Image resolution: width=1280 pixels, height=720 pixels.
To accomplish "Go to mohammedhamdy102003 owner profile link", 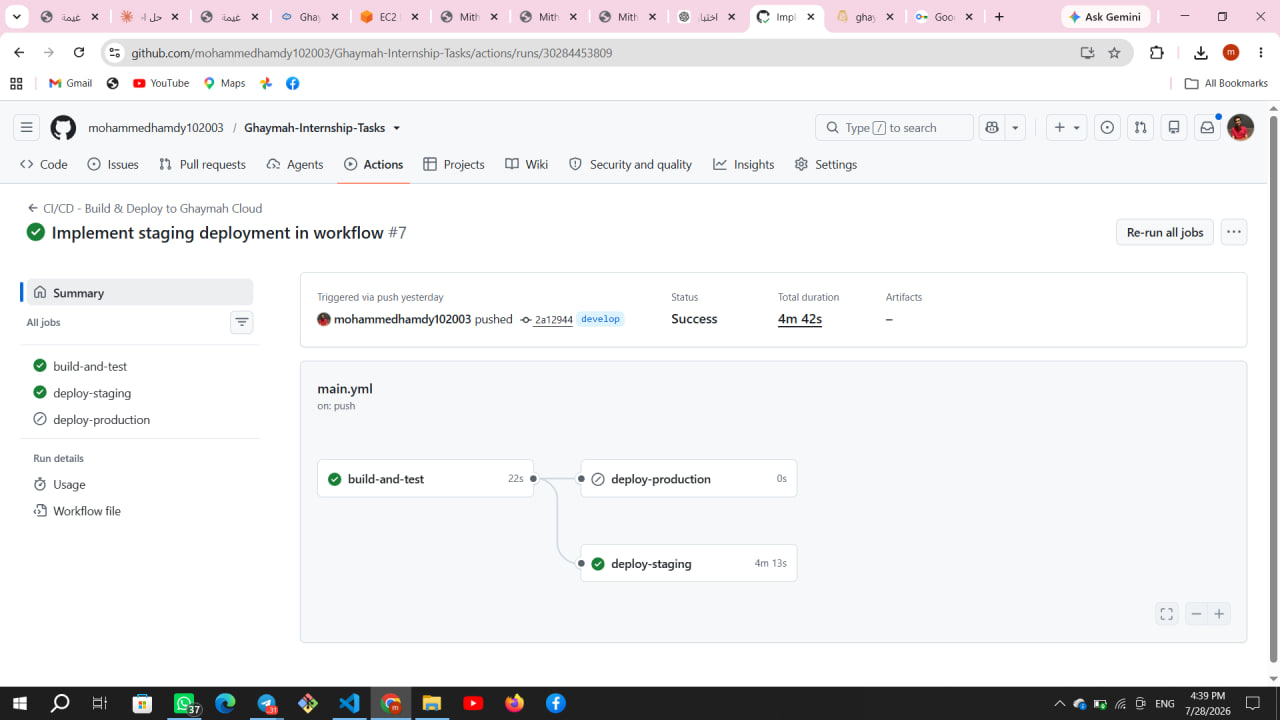I will click(x=156, y=128).
